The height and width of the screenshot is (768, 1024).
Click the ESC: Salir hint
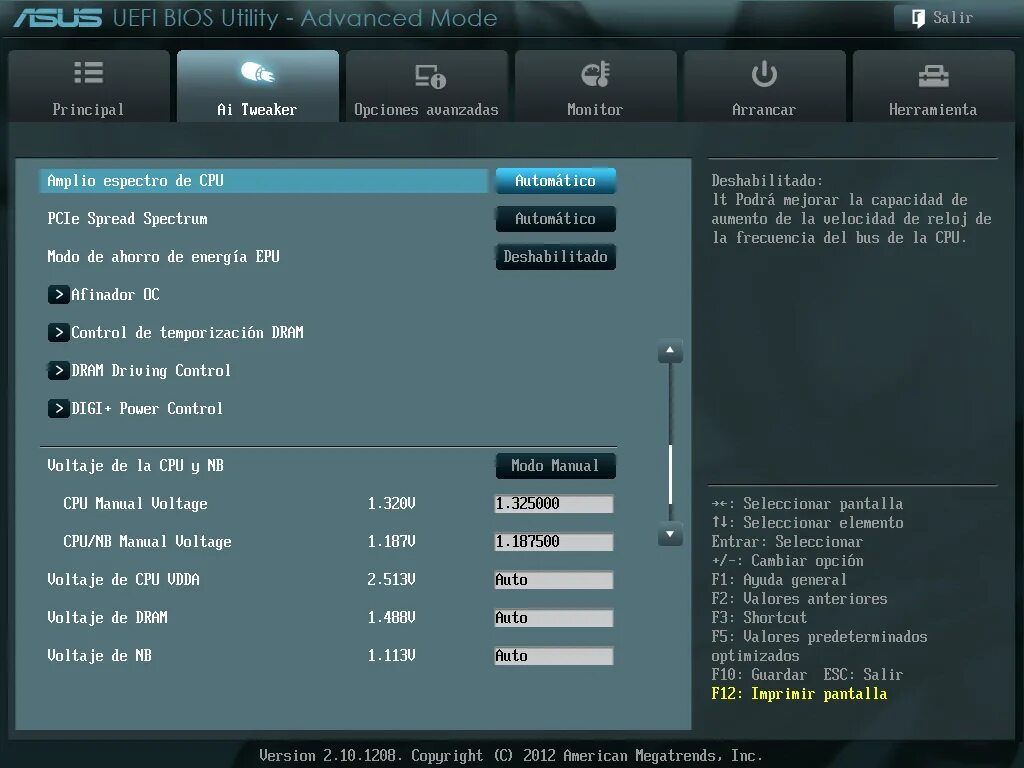[x=863, y=675]
